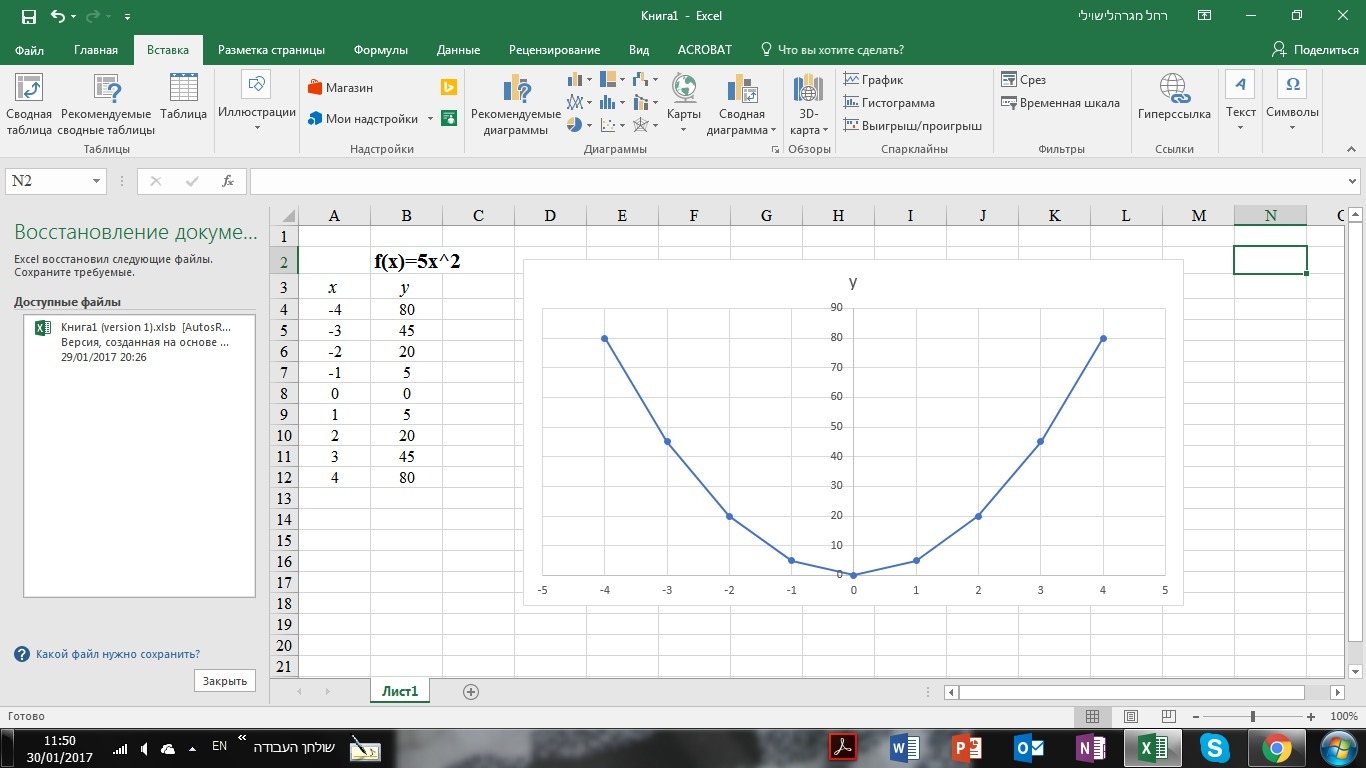1366x768 pixels.
Task: Insert a Срез slicer
Action: tap(1023, 80)
